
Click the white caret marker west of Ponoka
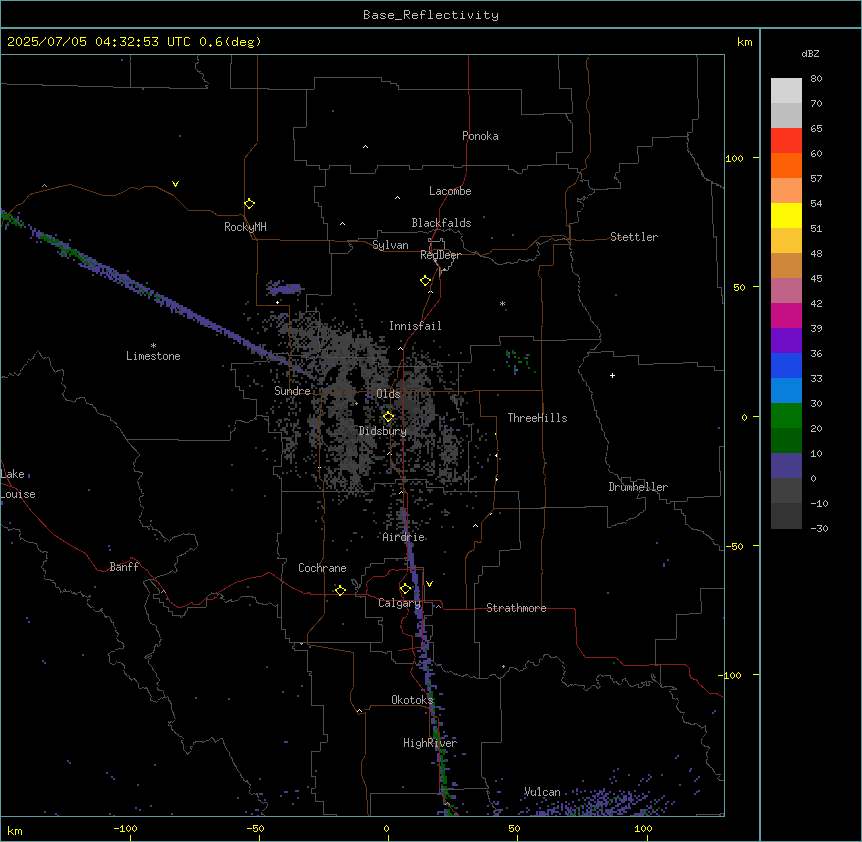pos(365,147)
